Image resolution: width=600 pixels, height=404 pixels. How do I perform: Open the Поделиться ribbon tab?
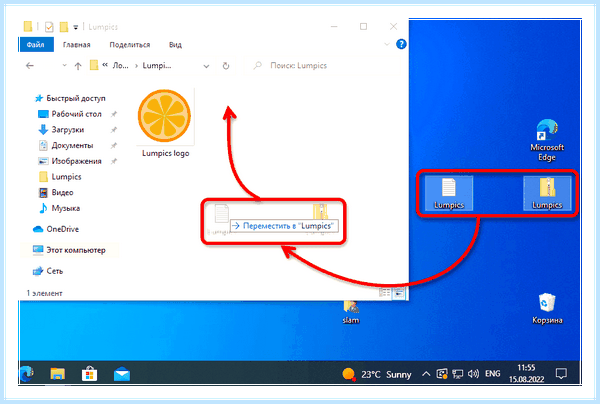pyautogui.click(x=130, y=45)
